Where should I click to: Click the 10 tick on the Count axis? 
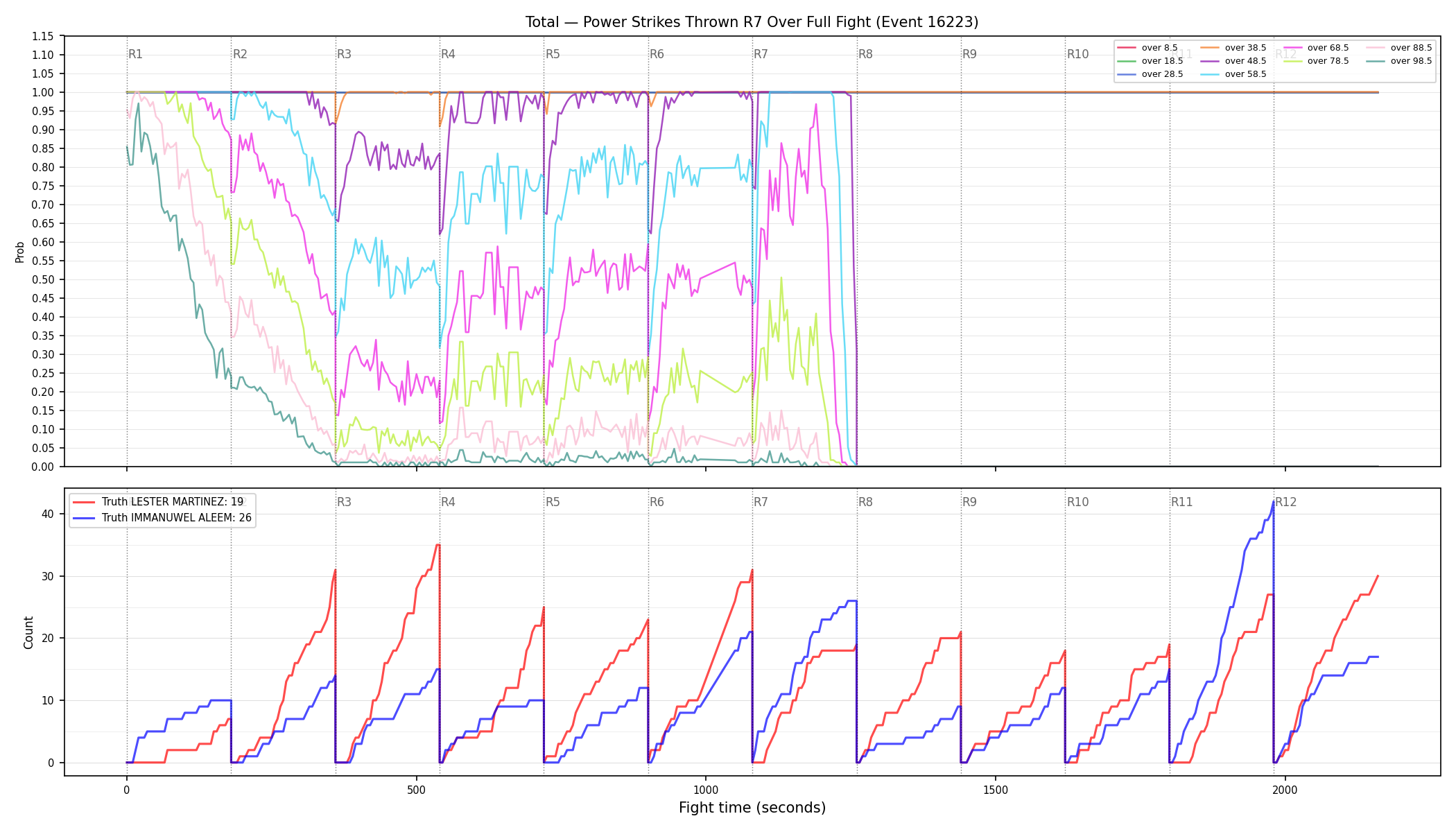[x=48, y=700]
